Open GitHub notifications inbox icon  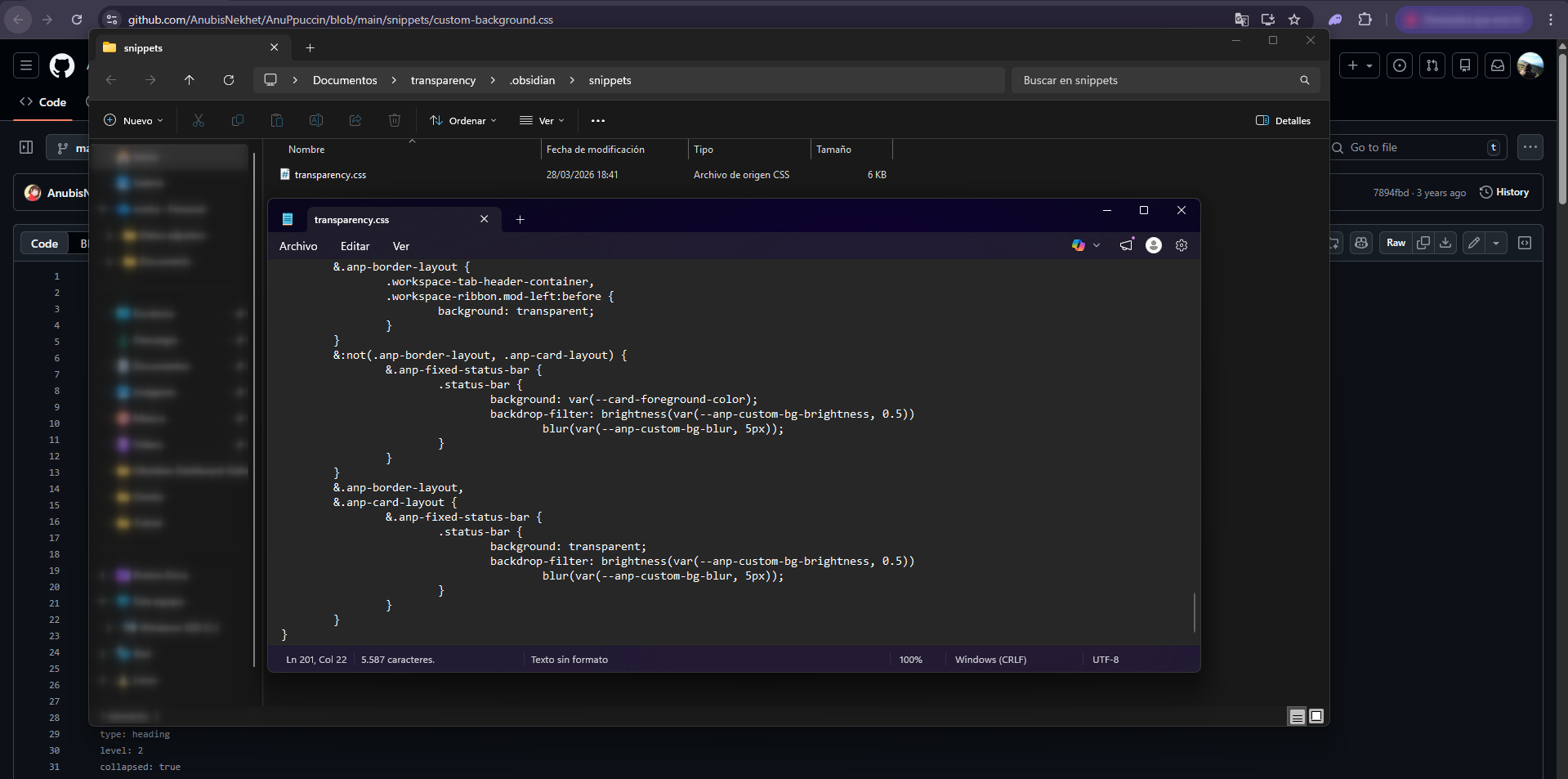pos(1498,65)
